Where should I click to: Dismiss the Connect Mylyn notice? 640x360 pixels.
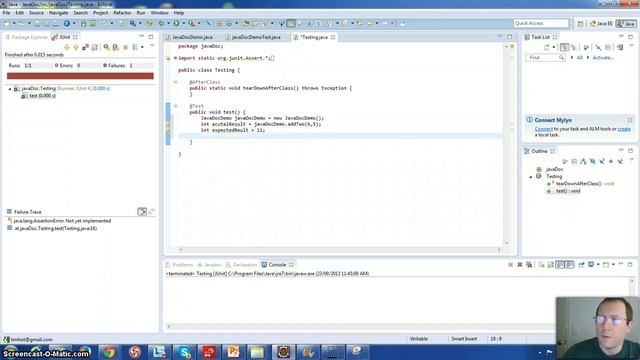point(629,120)
